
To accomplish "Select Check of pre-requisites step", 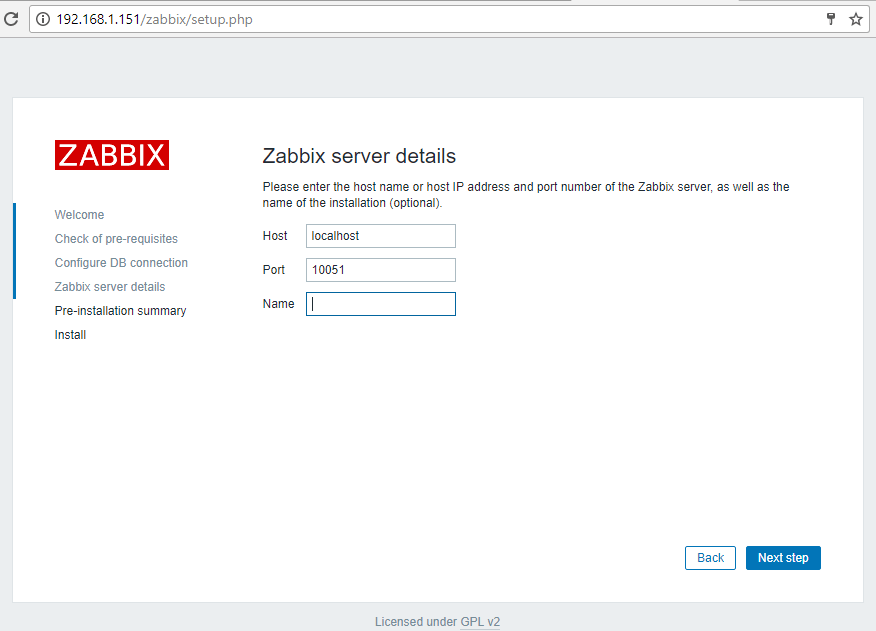I will 116,239.
